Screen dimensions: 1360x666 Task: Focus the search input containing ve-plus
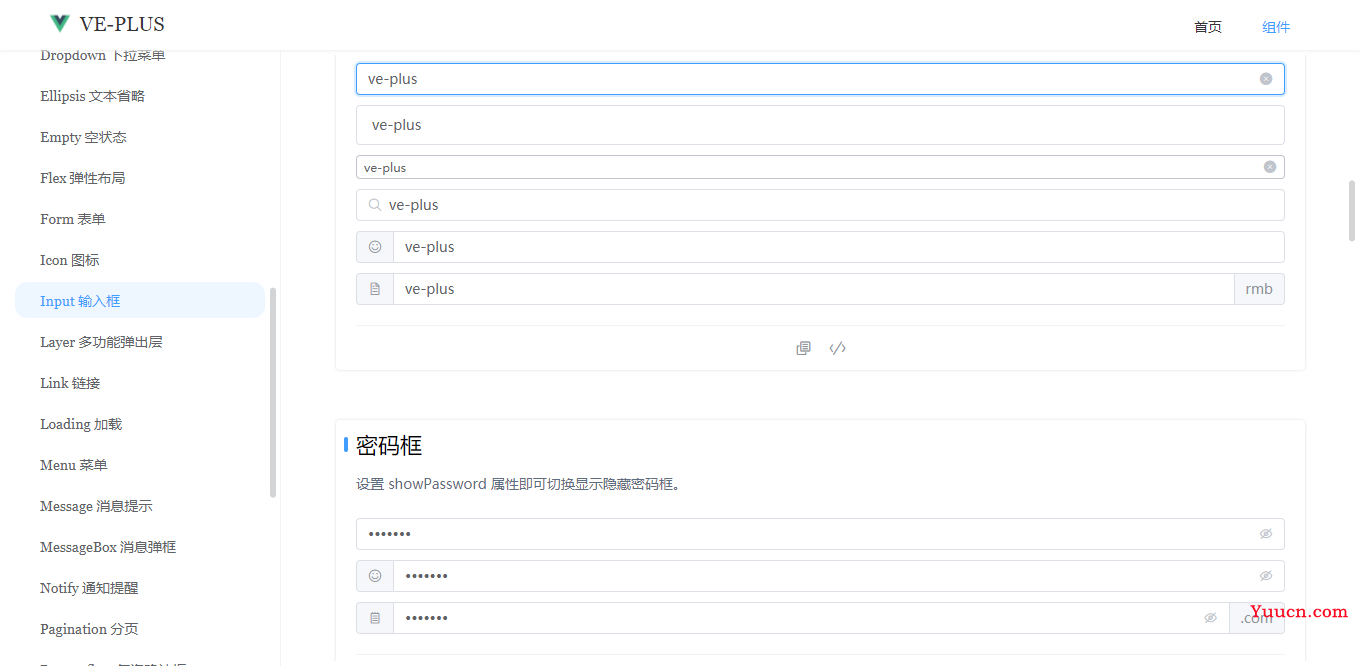(820, 205)
